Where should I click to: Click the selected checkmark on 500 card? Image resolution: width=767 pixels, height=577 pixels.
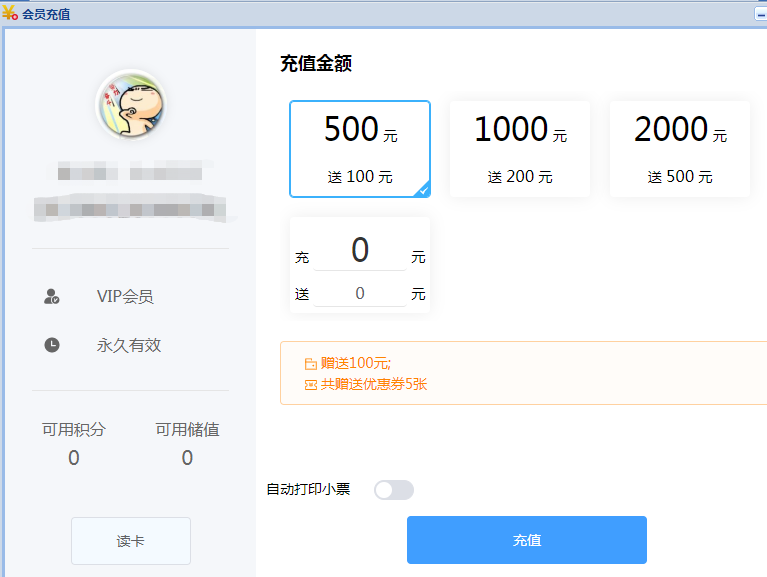click(423, 191)
